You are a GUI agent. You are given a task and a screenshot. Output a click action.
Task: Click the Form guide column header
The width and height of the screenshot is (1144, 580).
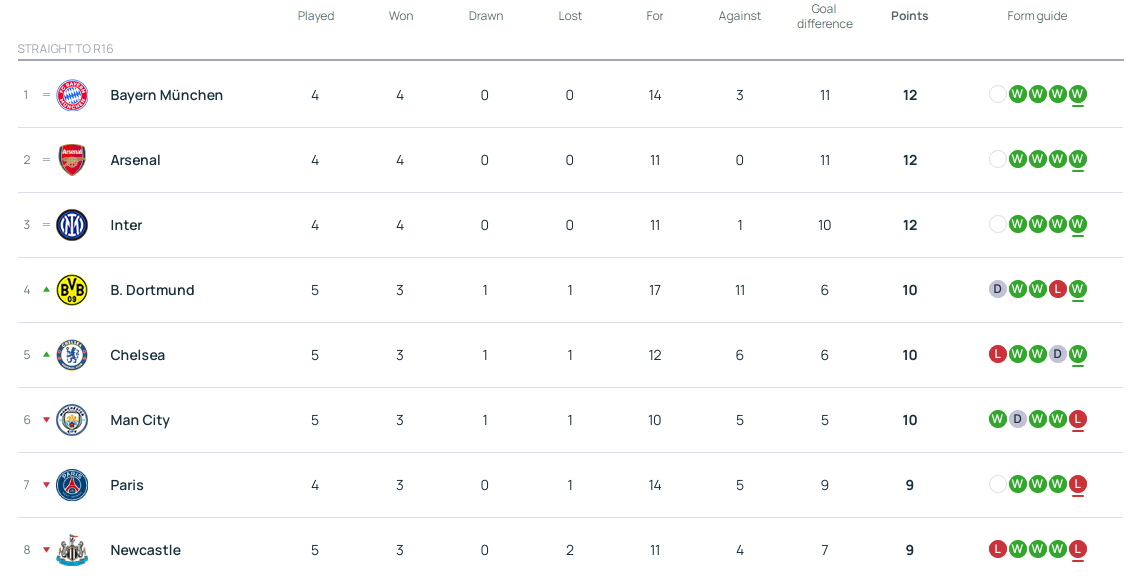(1037, 16)
